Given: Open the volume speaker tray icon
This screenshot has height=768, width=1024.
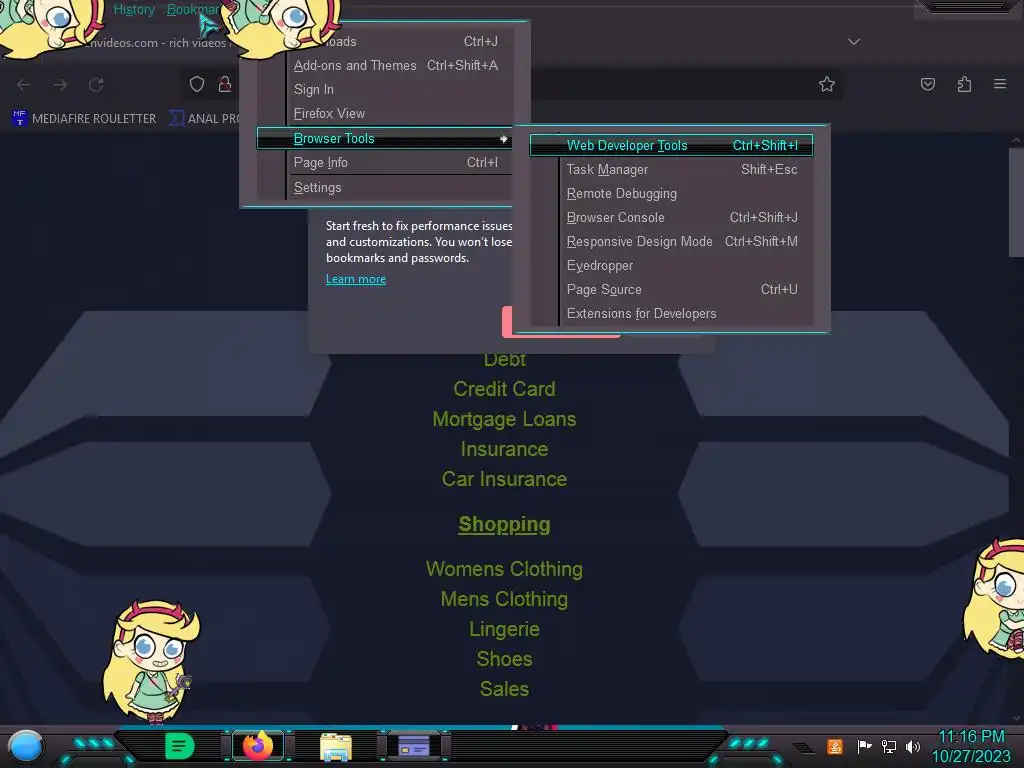Looking at the screenshot, I should point(913,746).
